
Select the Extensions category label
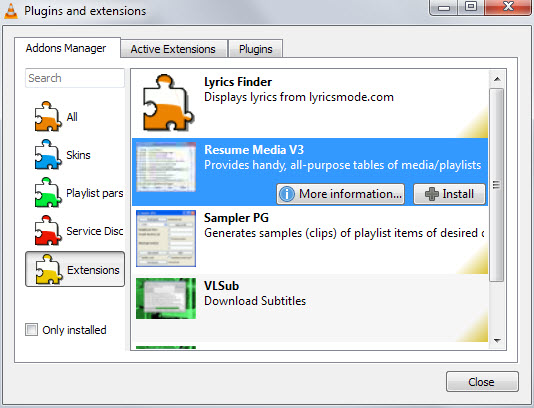tap(93, 270)
